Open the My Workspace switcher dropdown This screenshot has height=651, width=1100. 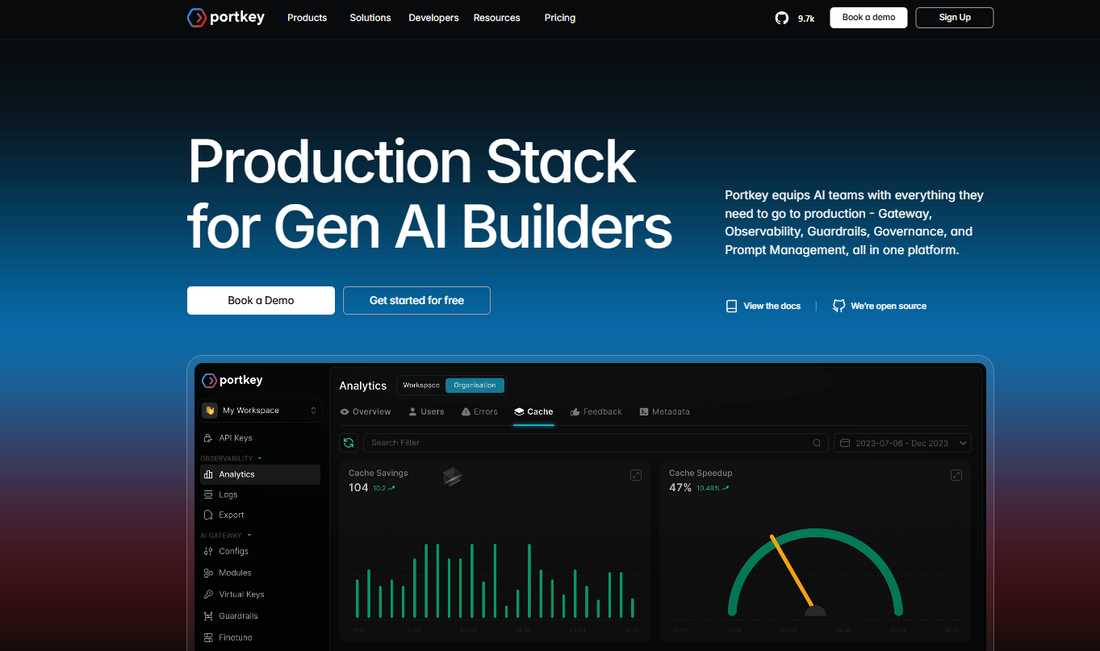point(260,410)
